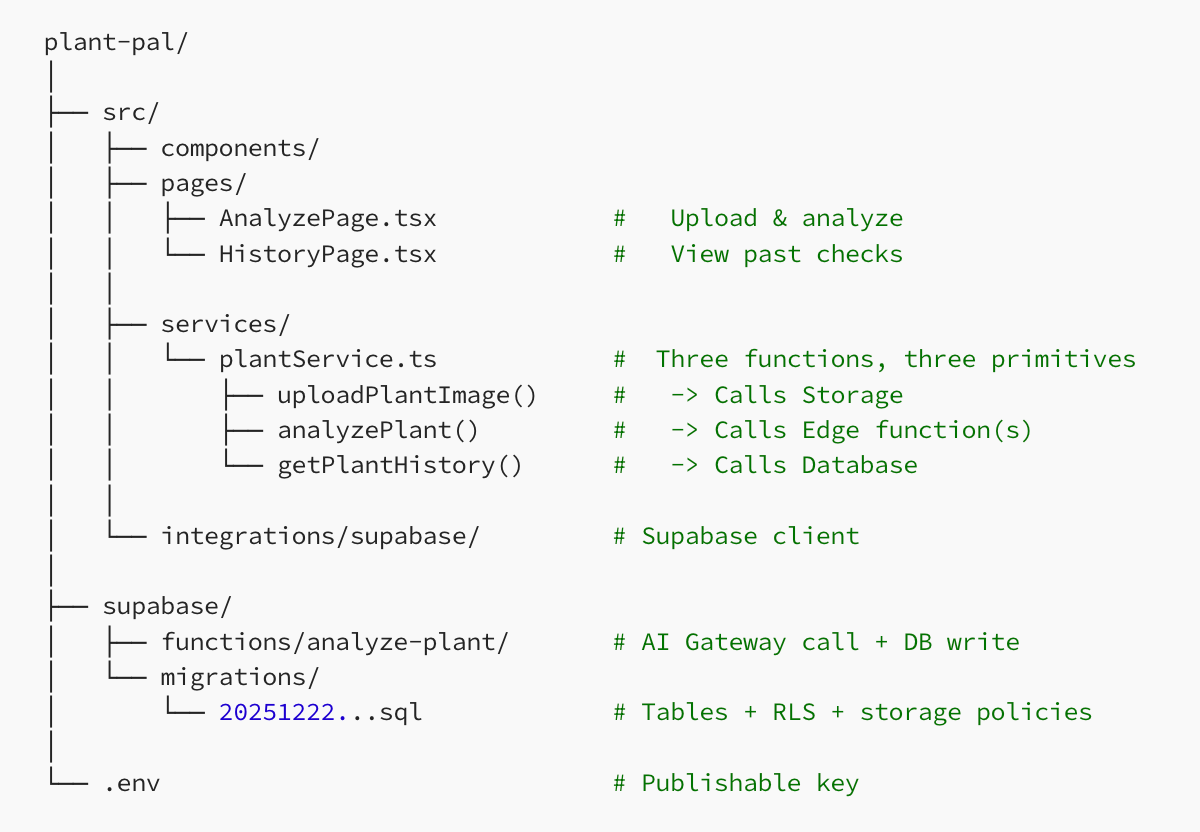Click the analyzePlant() function
This screenshot has height=832, width=1200.
378,430
